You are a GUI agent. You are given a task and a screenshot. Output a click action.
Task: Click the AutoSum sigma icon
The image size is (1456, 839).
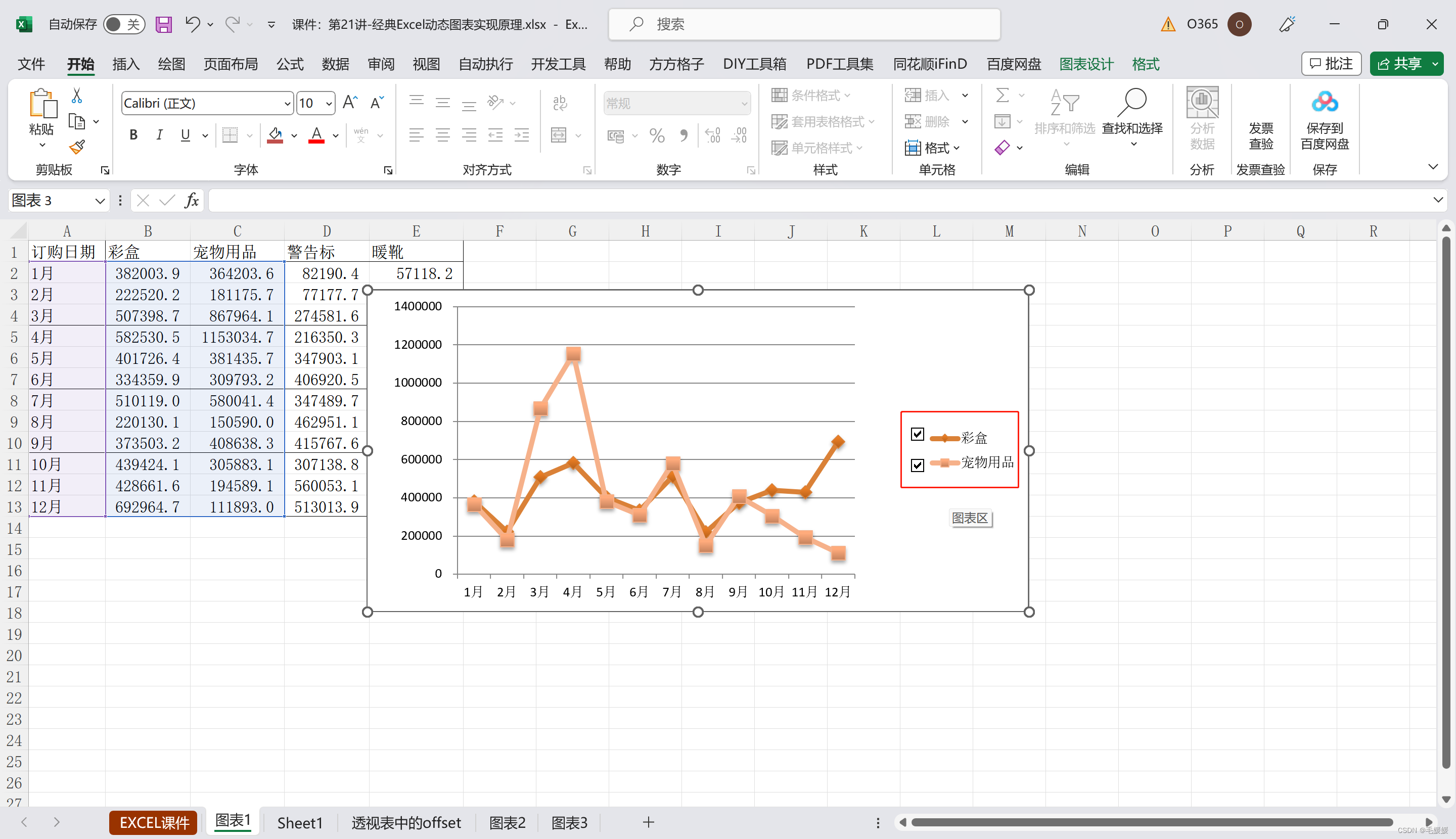tap(1003, 95)
